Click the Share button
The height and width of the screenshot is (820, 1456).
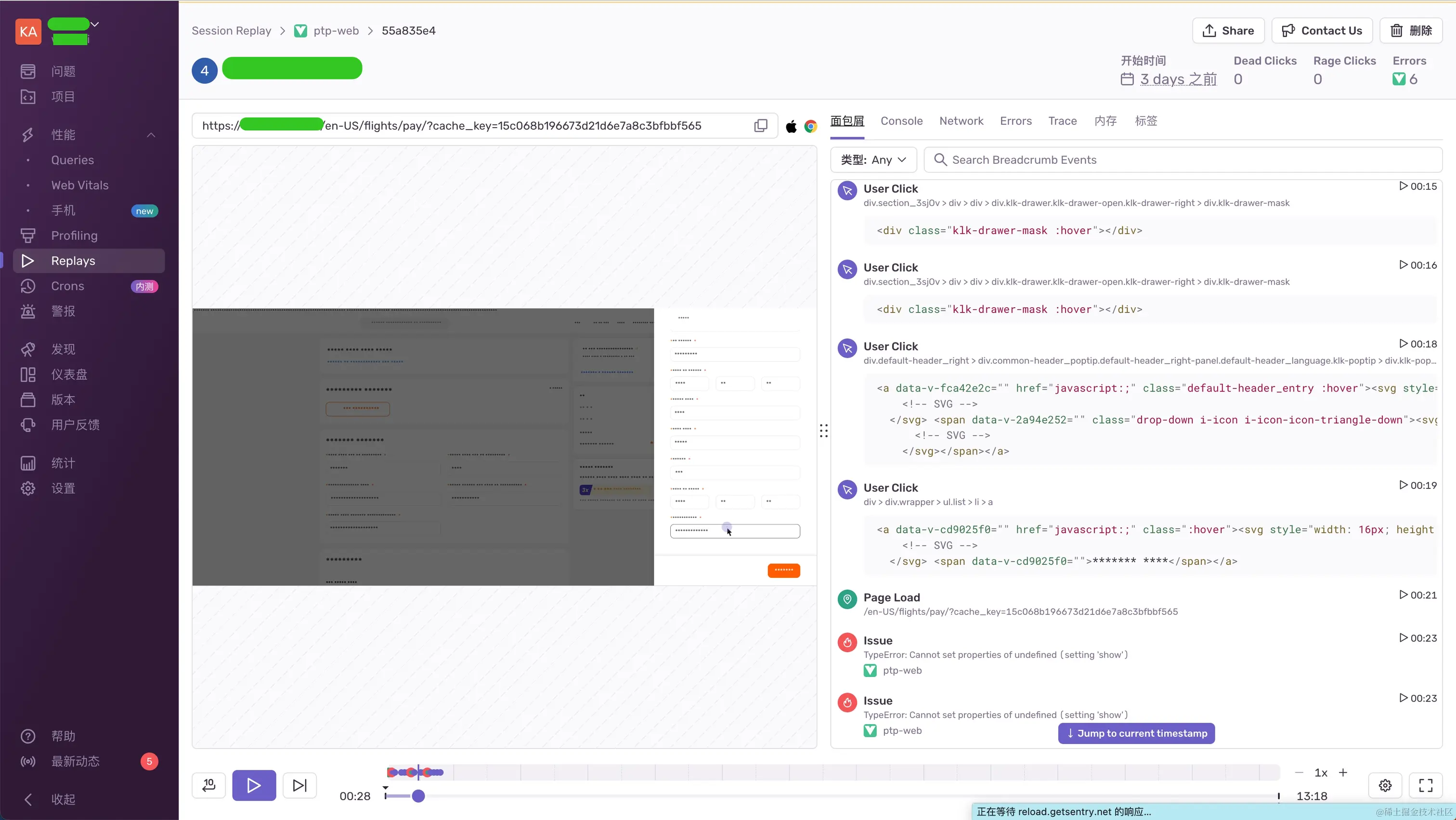tap(1228, 30)
